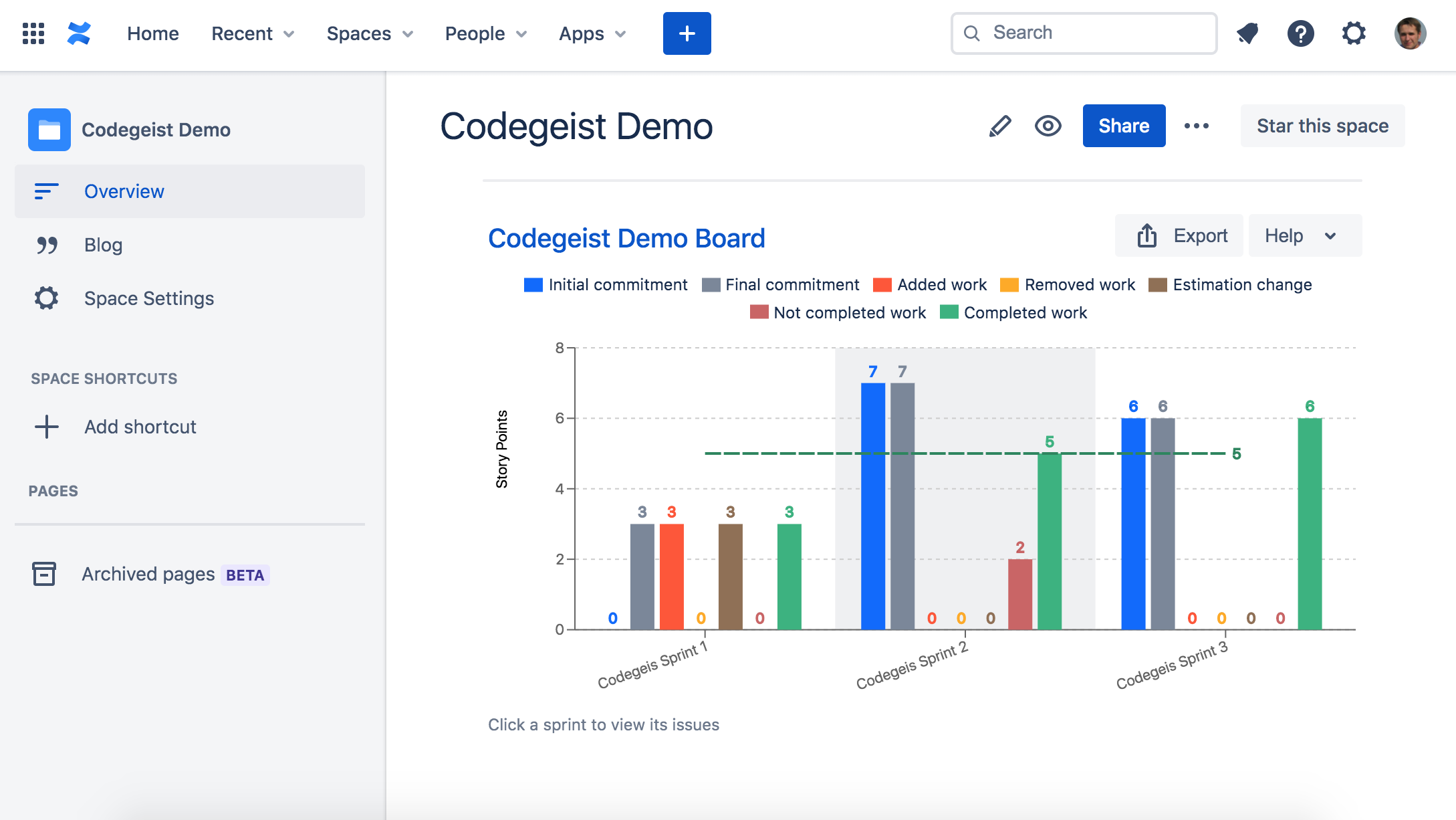This screenshot has height=820, width=1456.
Task: Click the pencil edit page icon
Action: (1000, 126)
